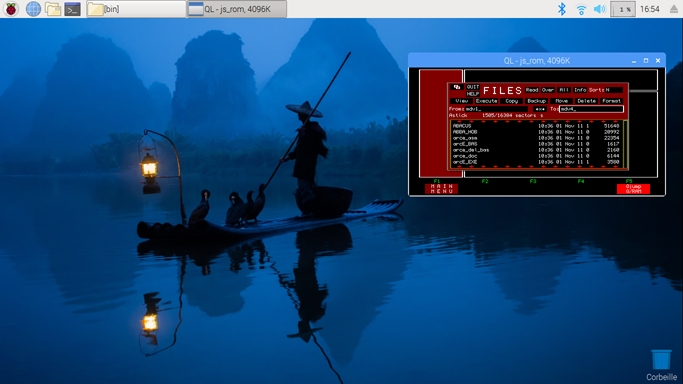Launch the web browser globe icon
The image size is (683, 384).
[x=33, y=9]
